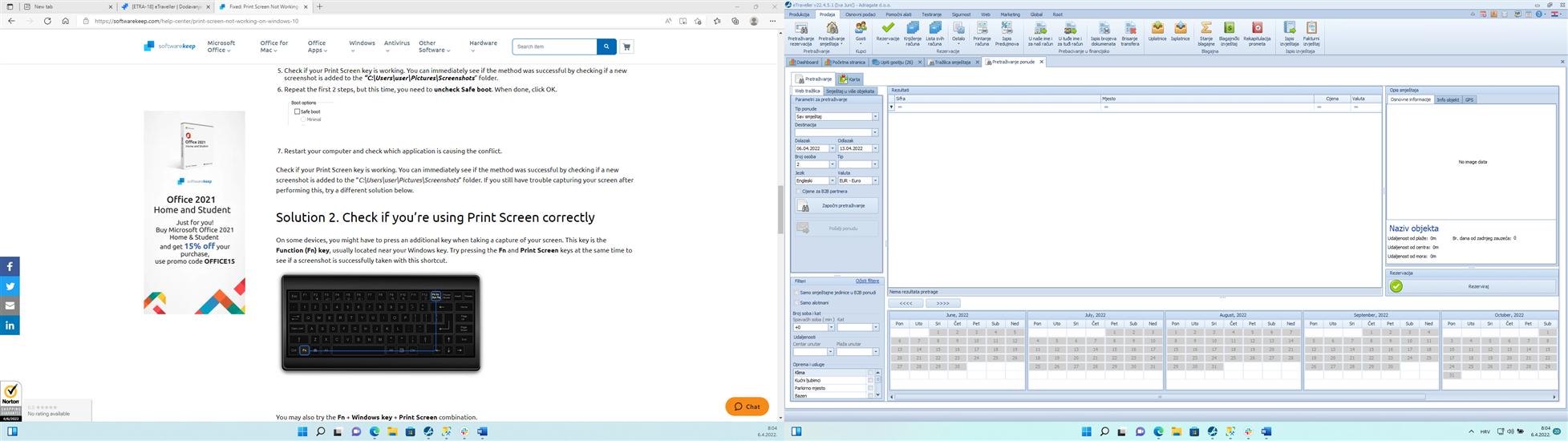Open the Gosti guests icon
Screen dimensions: 1568x441
pyautogui.click(x=861, y=32)
